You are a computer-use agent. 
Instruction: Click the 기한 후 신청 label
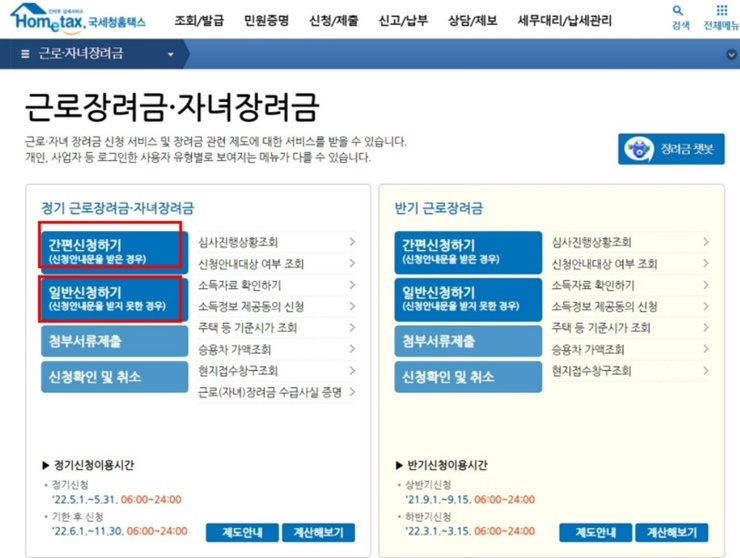point(77,516)
